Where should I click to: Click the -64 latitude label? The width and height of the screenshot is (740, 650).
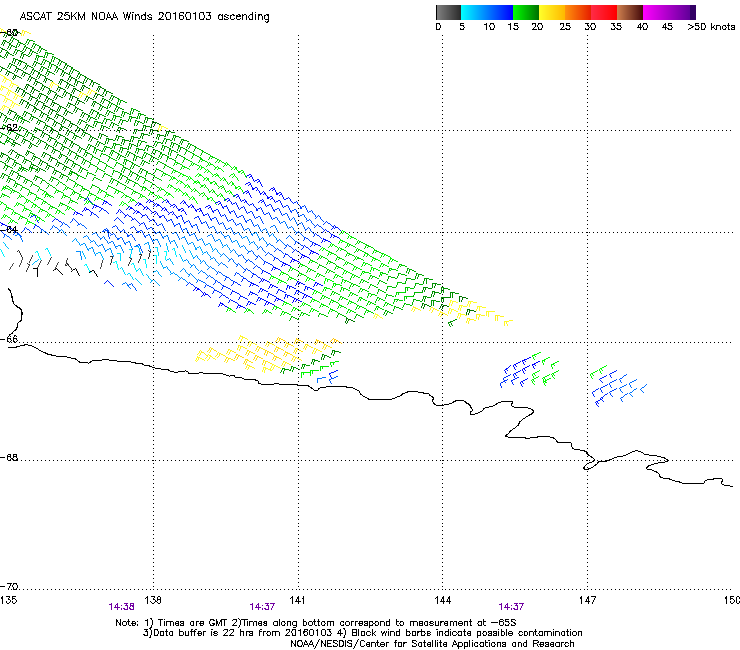click(x=9, y=230)
